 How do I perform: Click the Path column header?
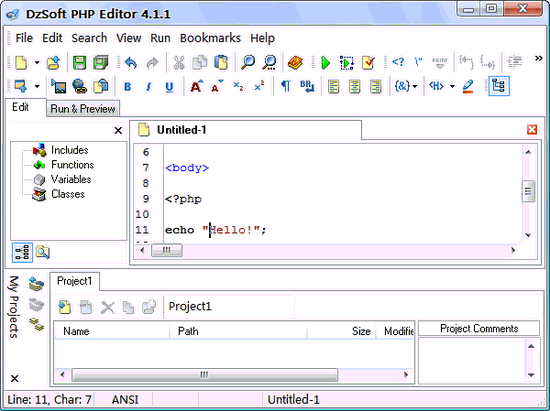pyautogui.click(x=239, y=331)
